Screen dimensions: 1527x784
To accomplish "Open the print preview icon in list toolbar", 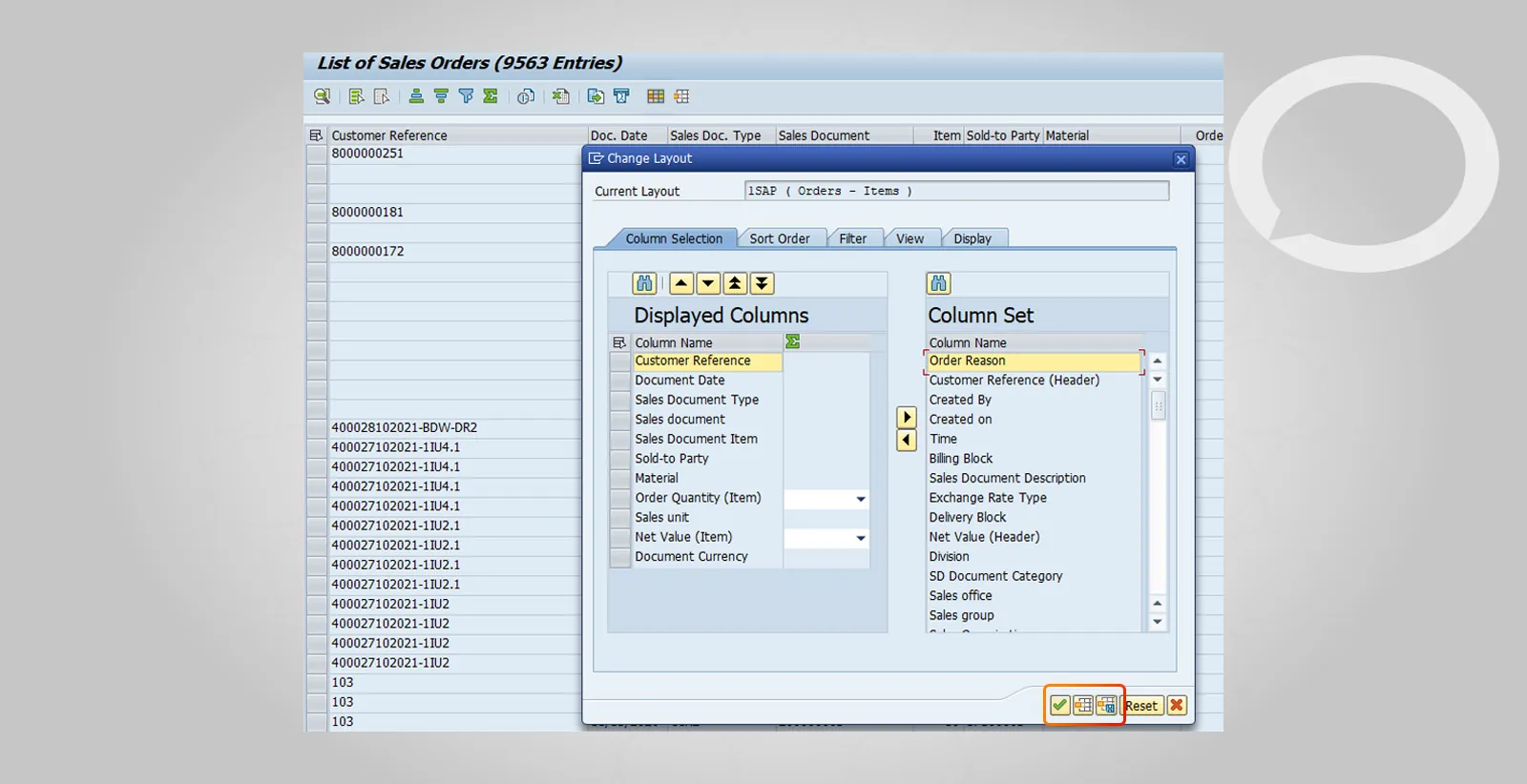I will click(x=526, y=96).
